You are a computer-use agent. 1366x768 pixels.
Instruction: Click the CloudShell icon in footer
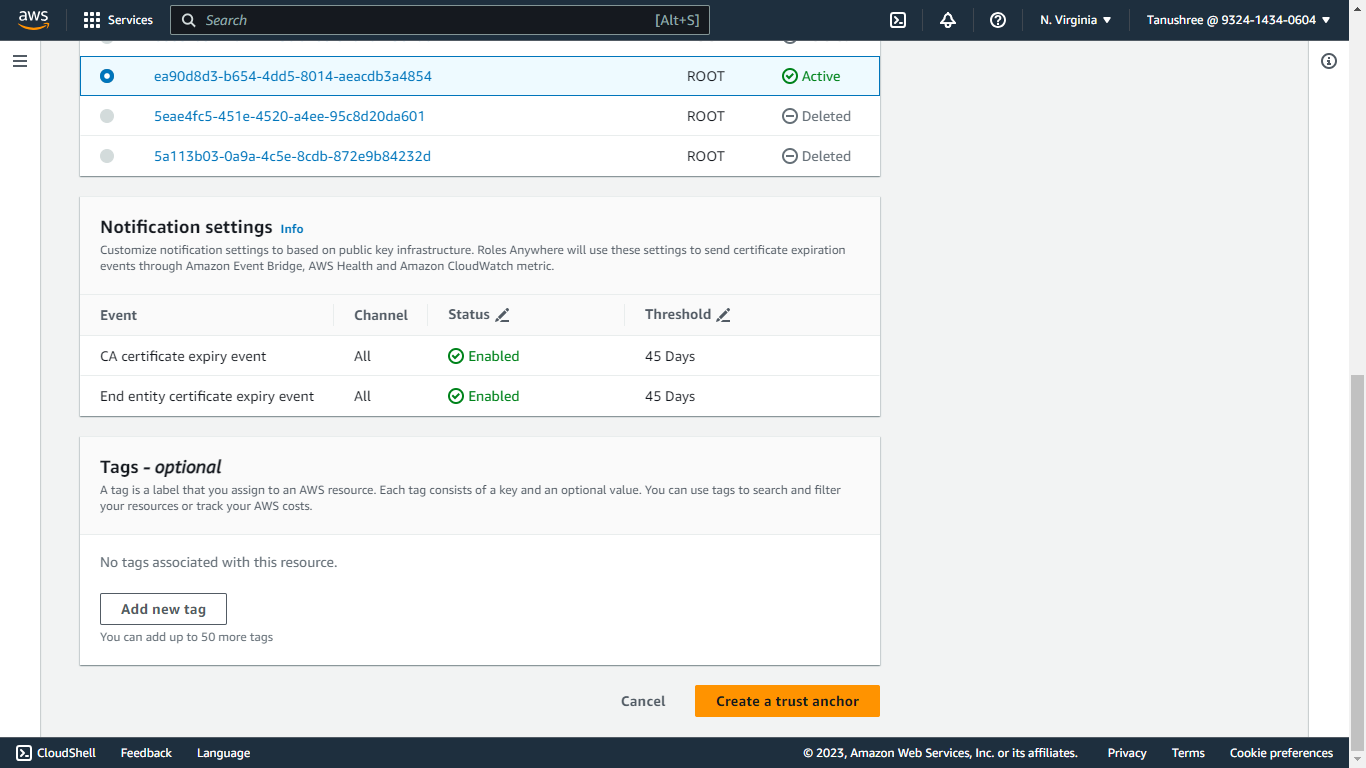point(23,753)
